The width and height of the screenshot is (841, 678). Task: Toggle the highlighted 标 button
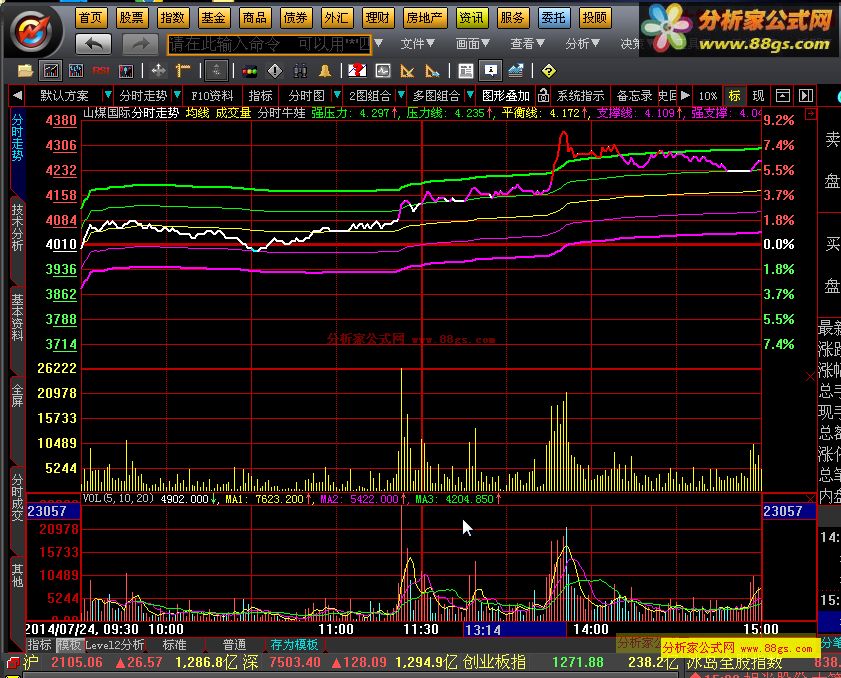(734, 95)
